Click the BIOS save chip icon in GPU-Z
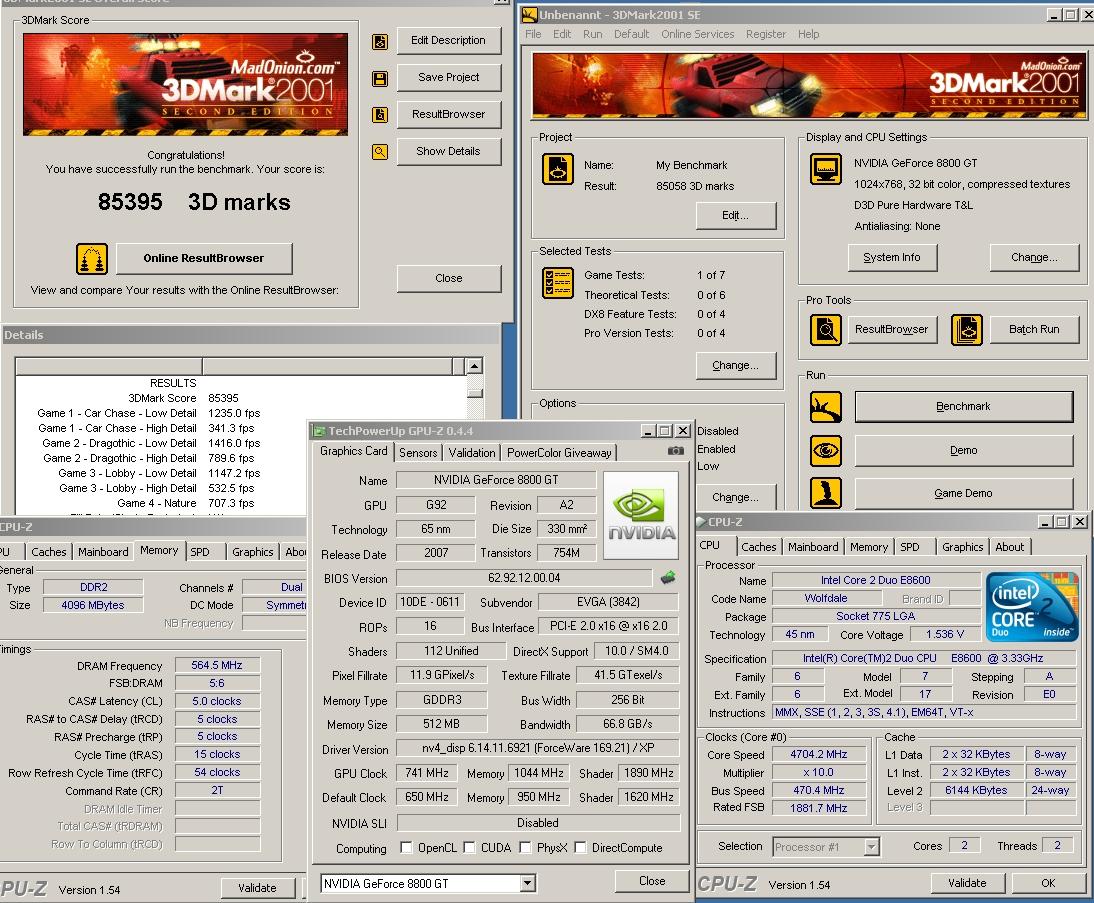 click(668, 577)
